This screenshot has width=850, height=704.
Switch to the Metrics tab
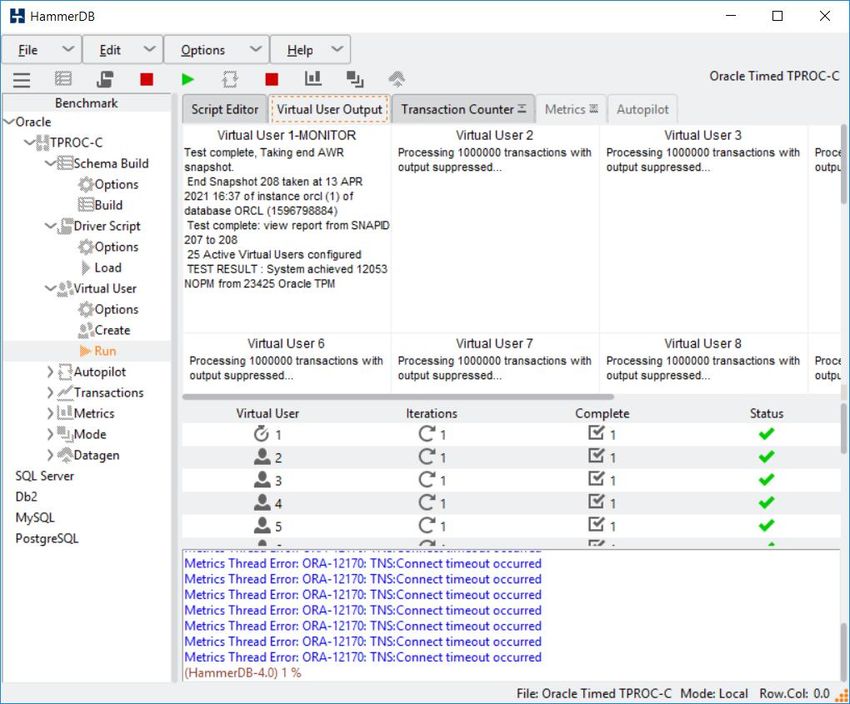[571, 109]
